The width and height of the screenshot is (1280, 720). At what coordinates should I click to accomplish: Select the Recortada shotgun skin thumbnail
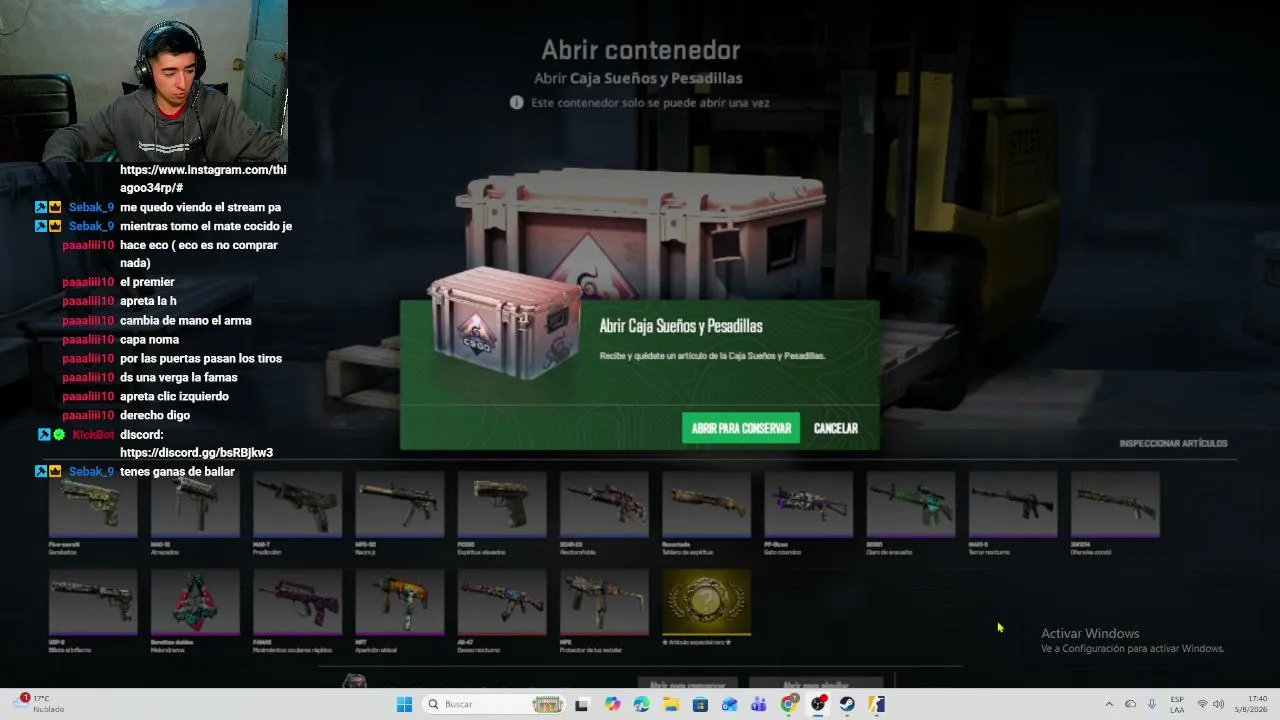click(706, 505)
